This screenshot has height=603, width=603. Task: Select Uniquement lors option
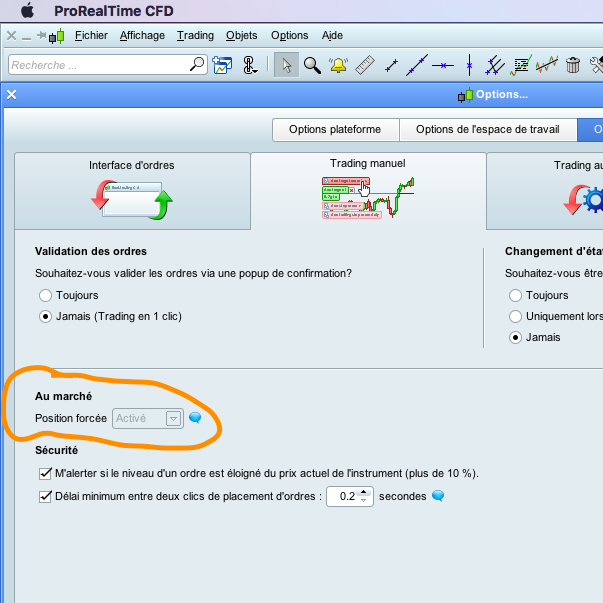tap(515, 316)
